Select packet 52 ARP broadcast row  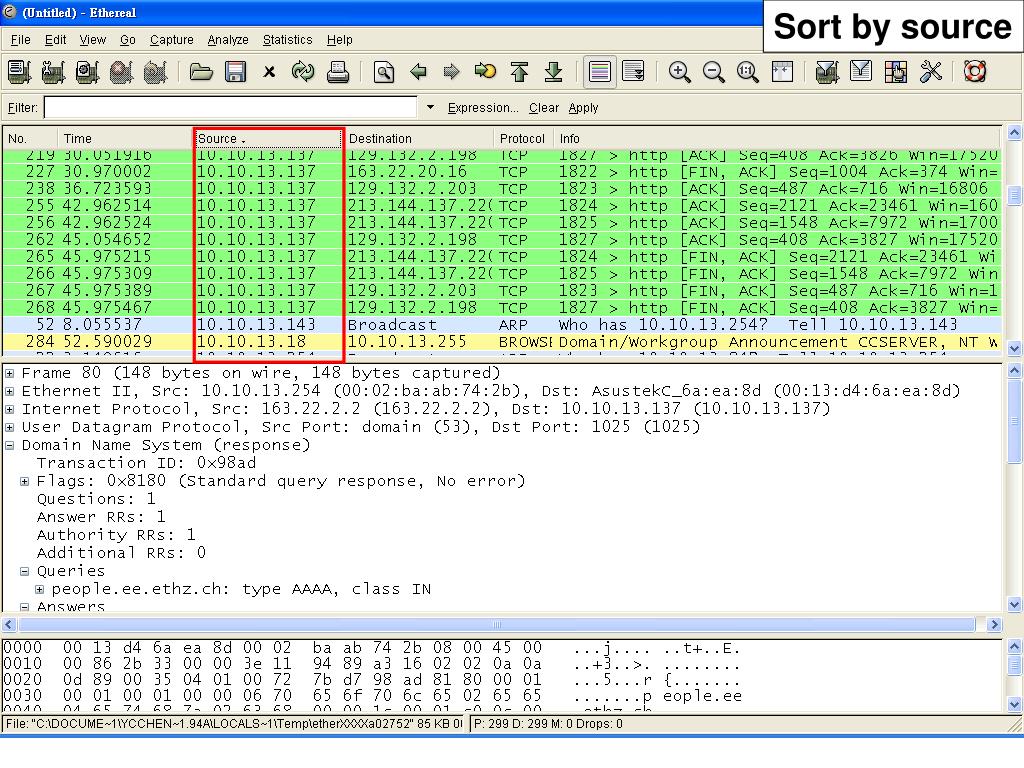click(502, 325)
